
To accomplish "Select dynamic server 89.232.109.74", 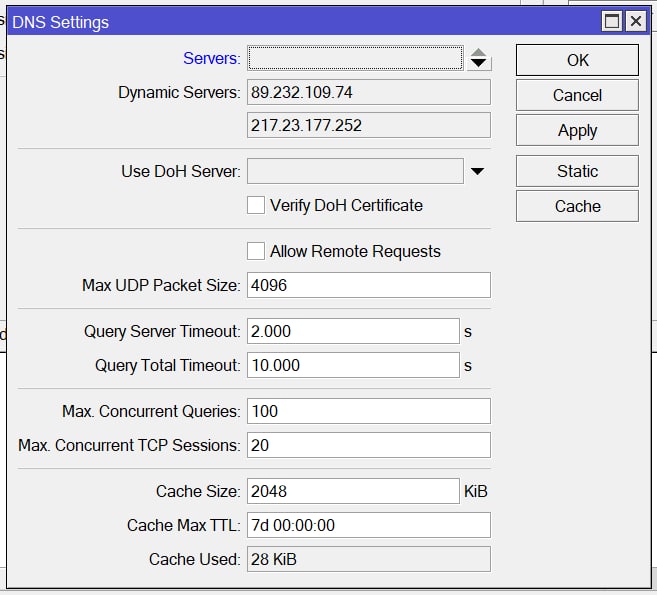I will click(369, 92).
